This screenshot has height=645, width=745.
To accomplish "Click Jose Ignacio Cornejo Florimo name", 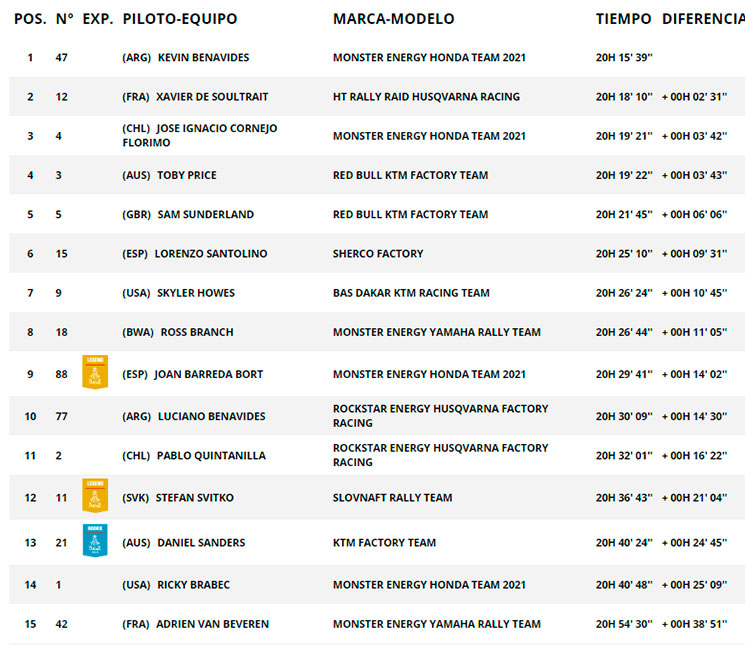I will pyautogui.click(x=200, y=135).
